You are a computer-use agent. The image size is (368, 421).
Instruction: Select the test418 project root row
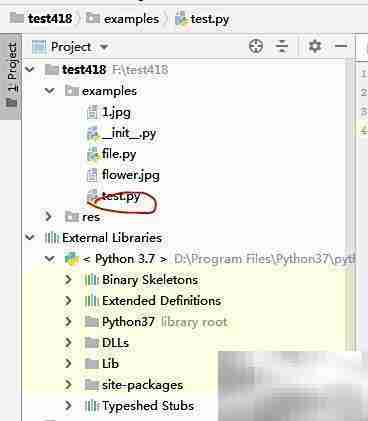(84, 69)
